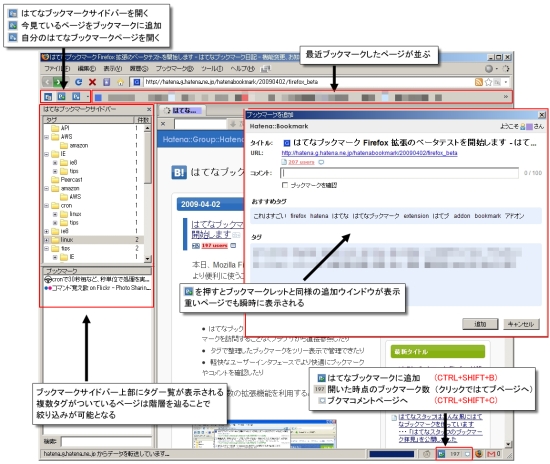Open the ツール menu
This screenshot has width=550, height=464.
coord(212,68)
